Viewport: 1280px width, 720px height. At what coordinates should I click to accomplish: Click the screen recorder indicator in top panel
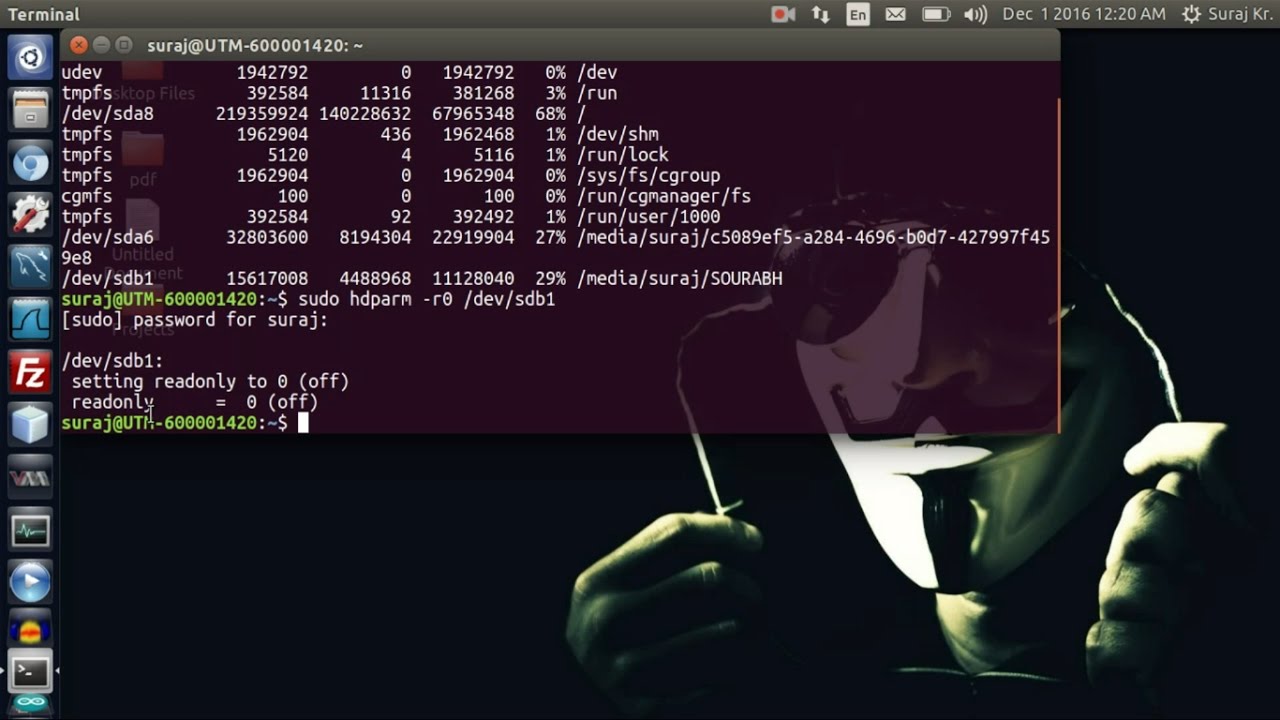click(x=783, y=14)
